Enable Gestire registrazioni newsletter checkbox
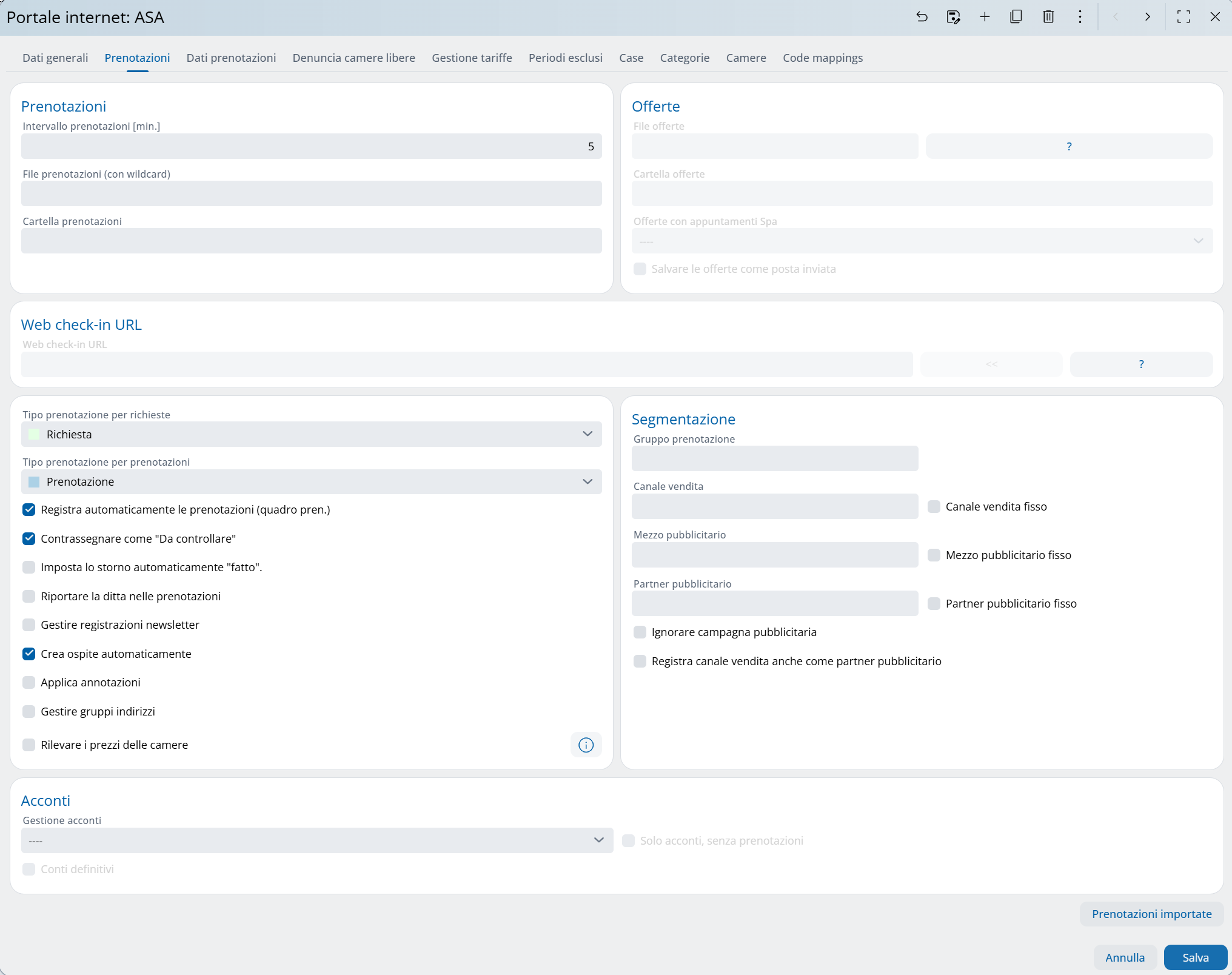 pyautogui.click(x=29, y=625)
